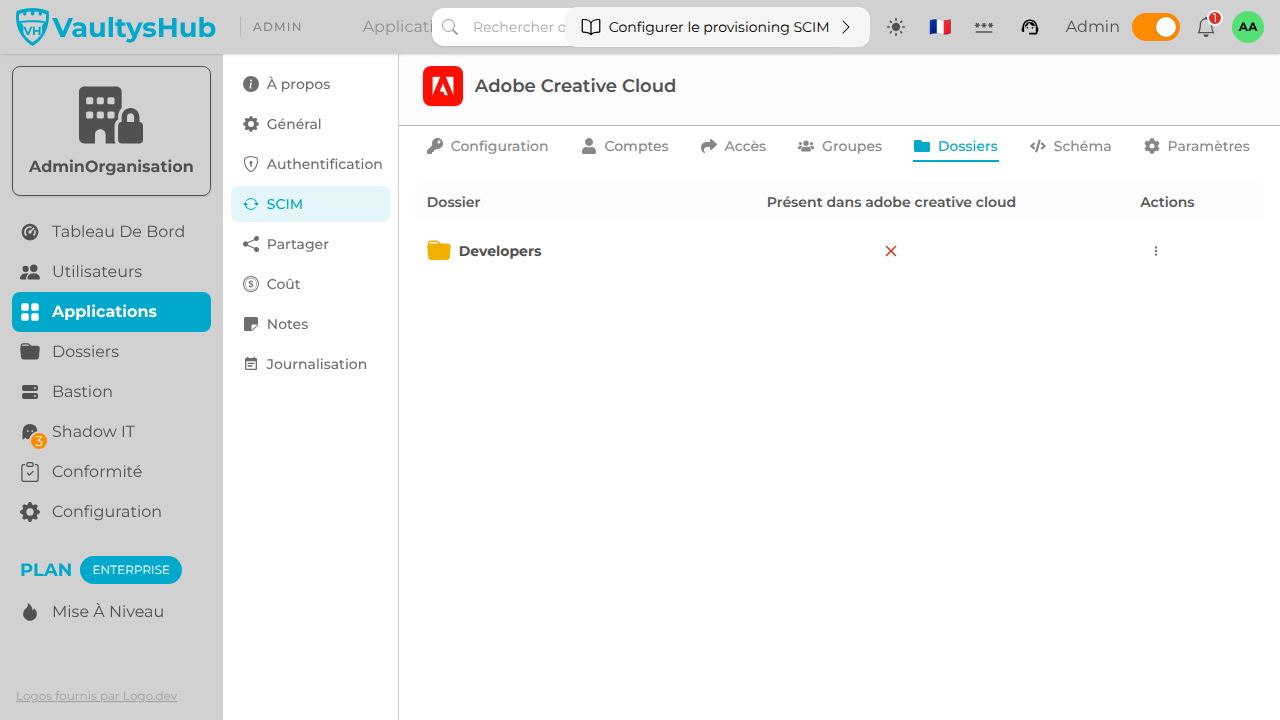
Task: Open the Developers folder row
Action: click(x=839, y=251)
